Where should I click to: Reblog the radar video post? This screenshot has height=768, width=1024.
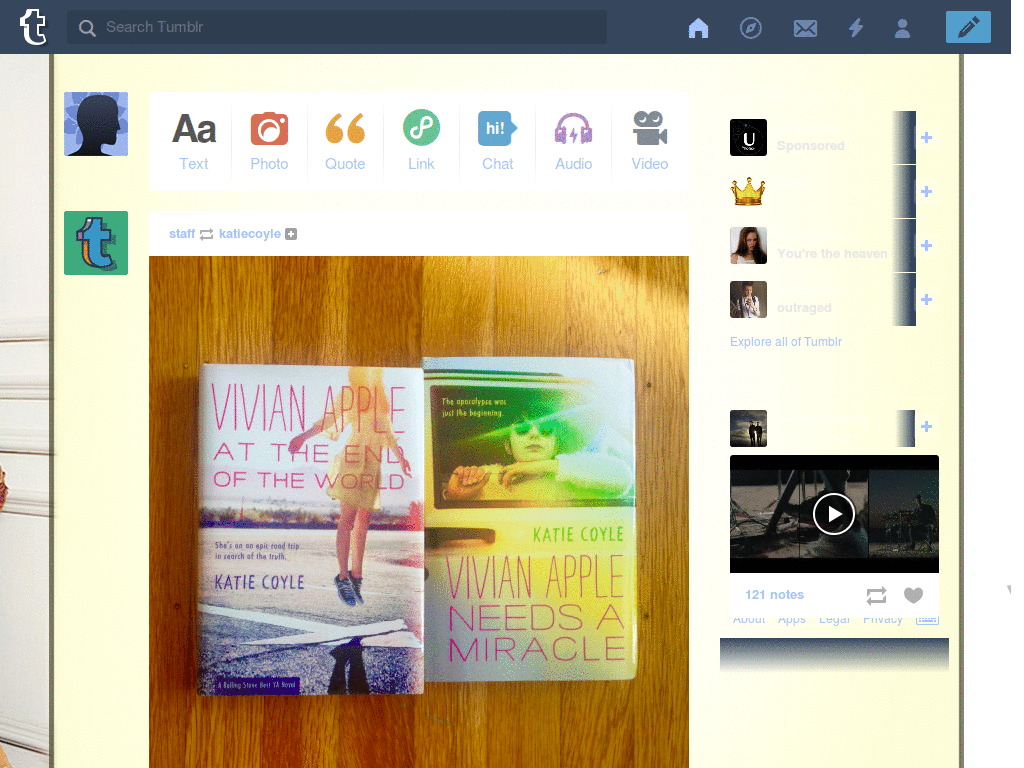876,595
